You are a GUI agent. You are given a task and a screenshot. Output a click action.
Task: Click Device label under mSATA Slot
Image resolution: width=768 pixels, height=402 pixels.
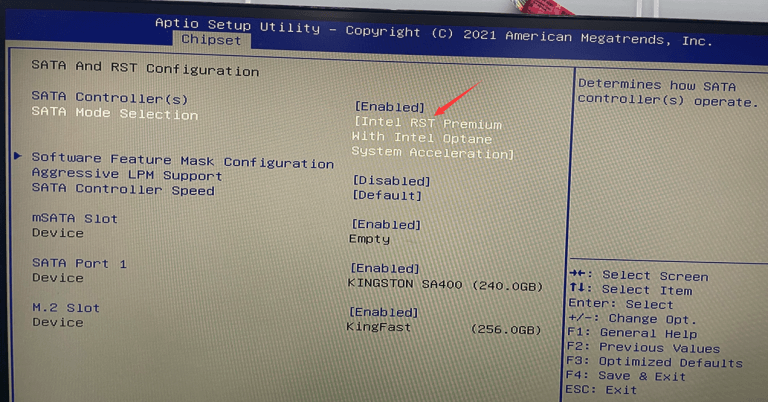[x=58, y=233]
